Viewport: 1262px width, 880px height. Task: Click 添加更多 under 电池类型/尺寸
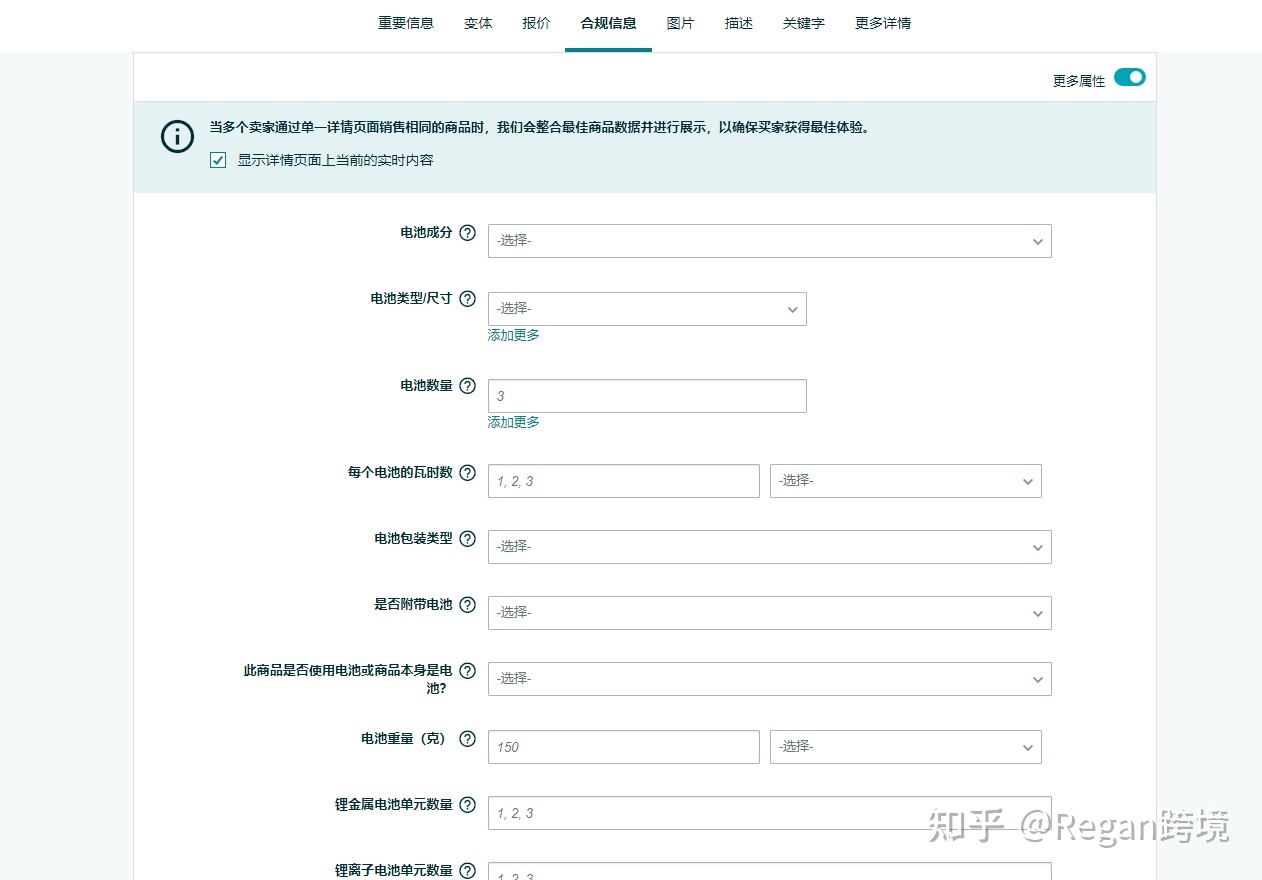click(x=513, y=336)
